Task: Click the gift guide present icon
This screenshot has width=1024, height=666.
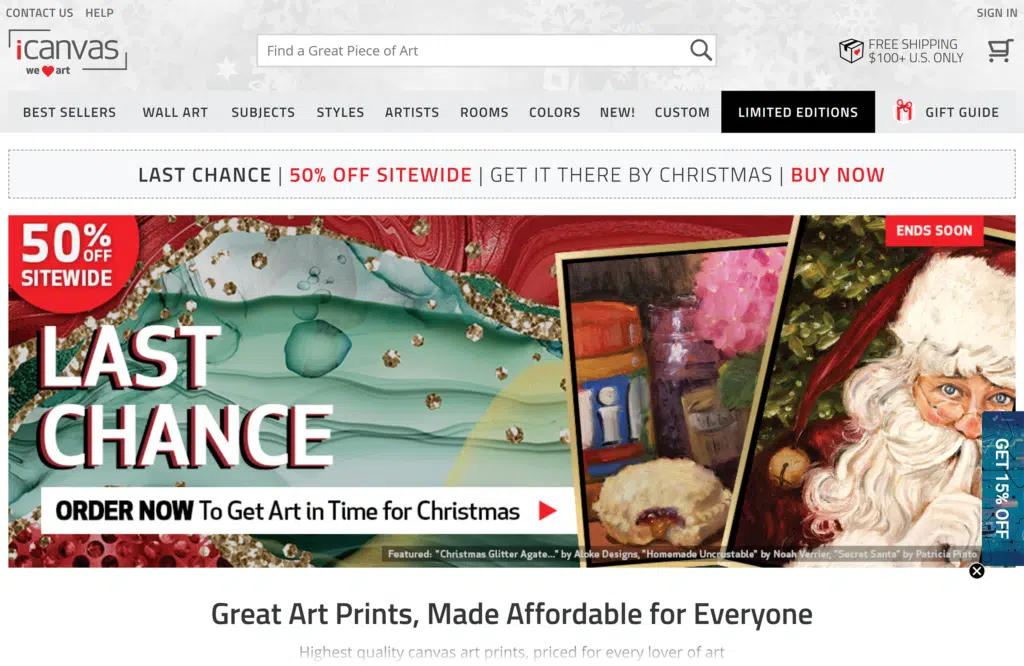Action: click(x=904, y=112)
